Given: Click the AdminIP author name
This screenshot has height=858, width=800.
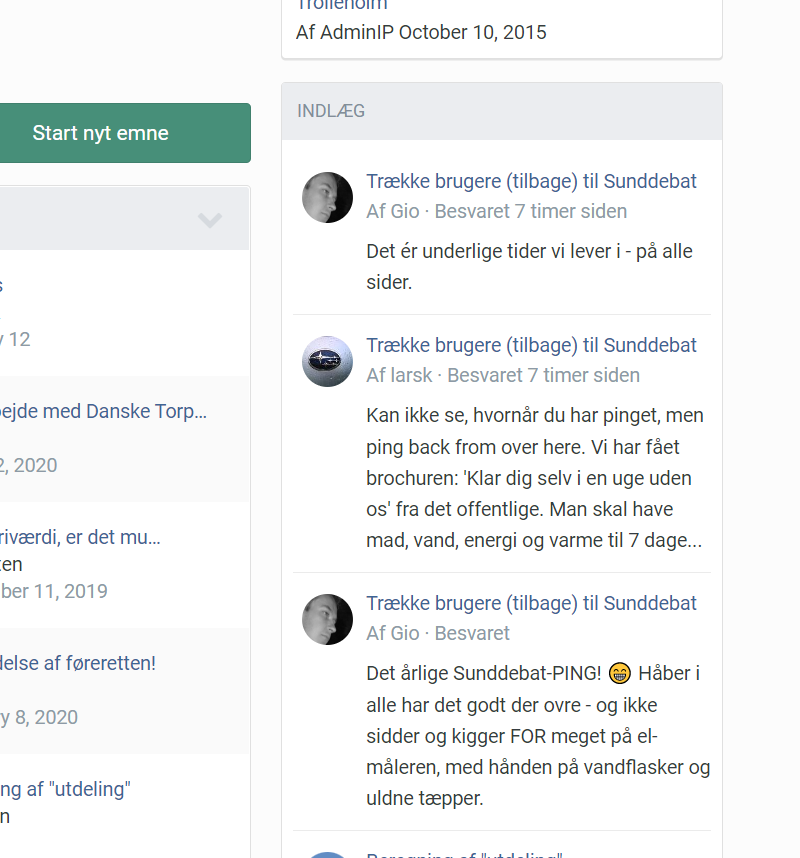Looking at the screenshot, I should [x=357, y=32].
